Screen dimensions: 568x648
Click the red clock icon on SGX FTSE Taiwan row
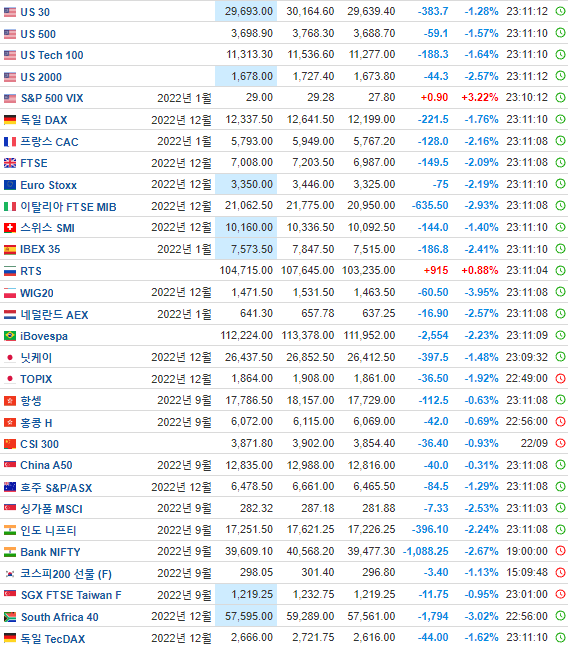[560, 594]
